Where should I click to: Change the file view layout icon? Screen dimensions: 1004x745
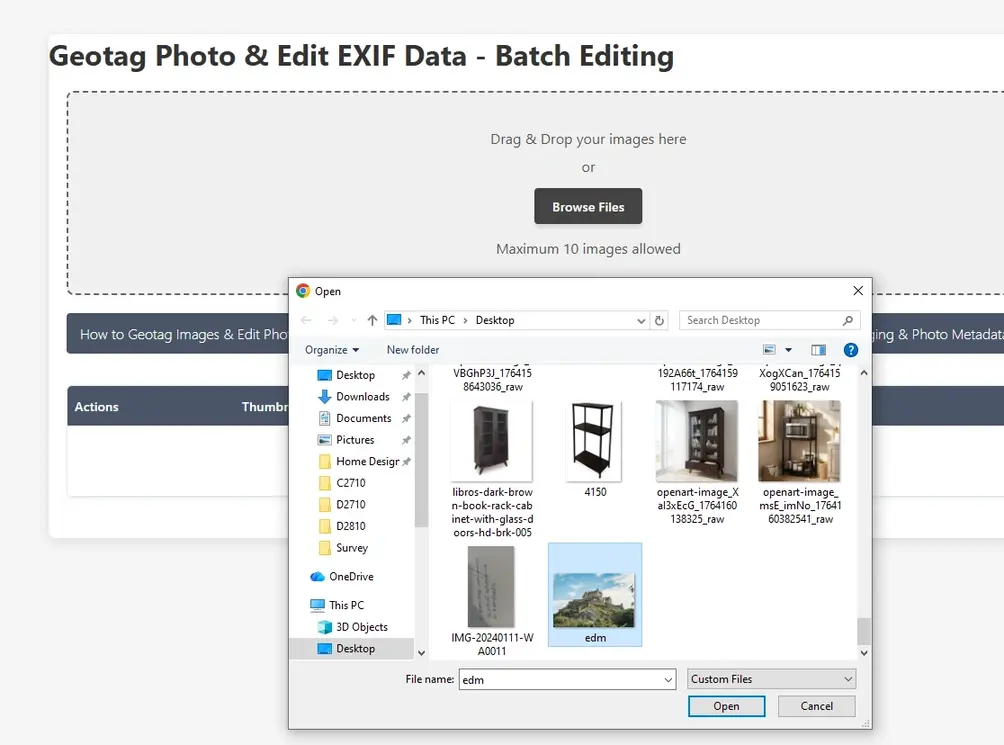click(771, 349)
